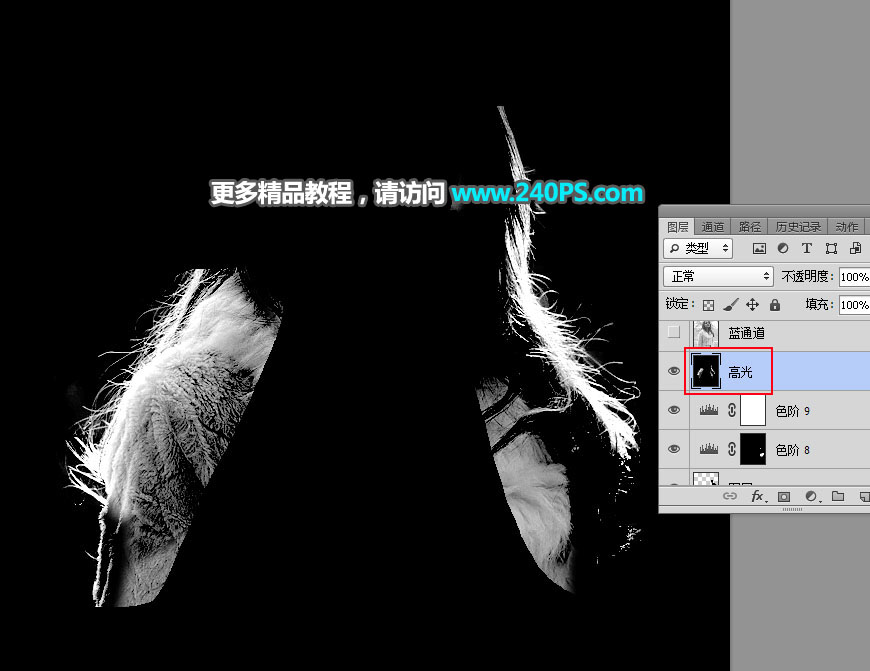This screenshot has height=671, width=870.
Task: Create new group folder icon
Action: (x=838, y=496)
